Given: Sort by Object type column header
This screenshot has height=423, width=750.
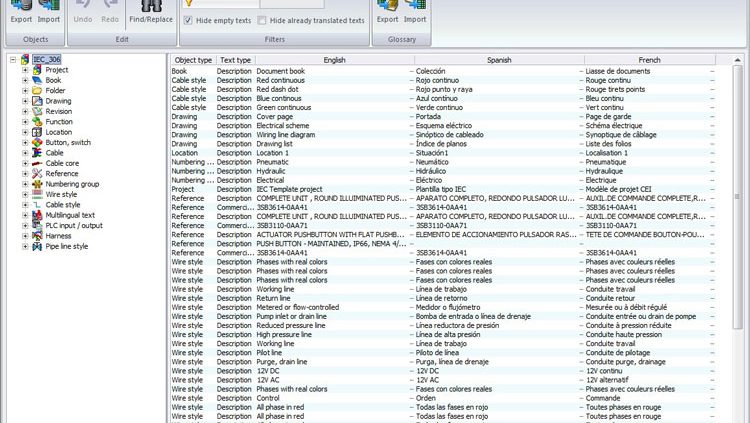Looking at the screenshot, I should [x=193, y=60].
